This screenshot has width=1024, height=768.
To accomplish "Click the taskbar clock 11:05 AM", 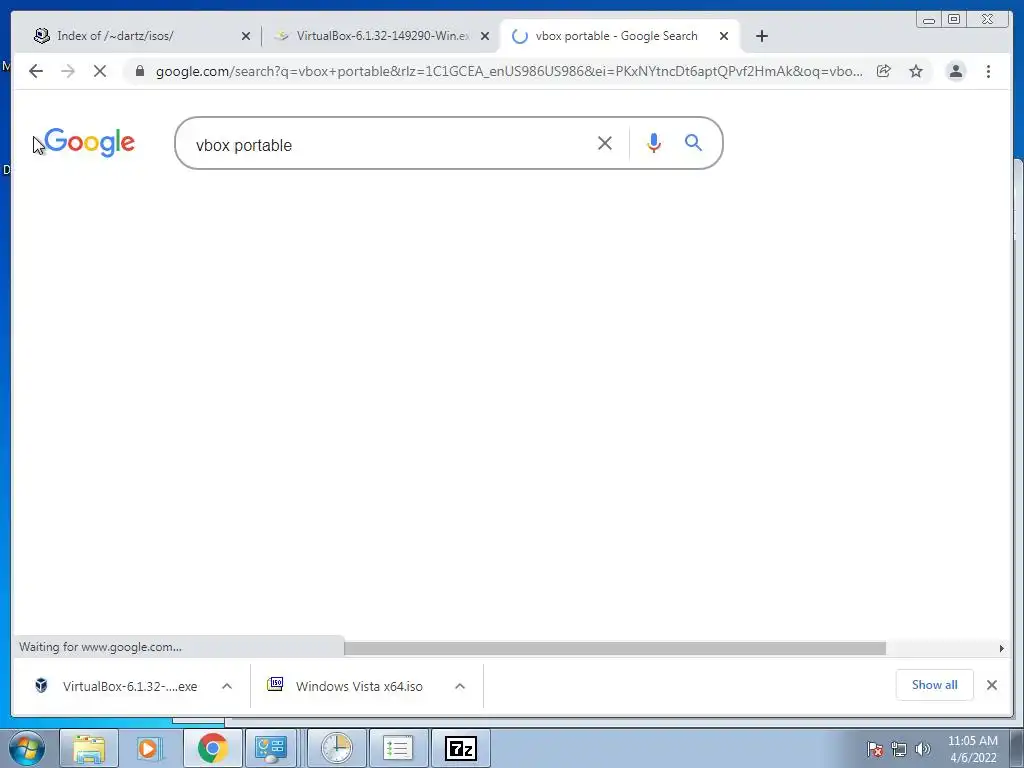I will pos(973,749).
